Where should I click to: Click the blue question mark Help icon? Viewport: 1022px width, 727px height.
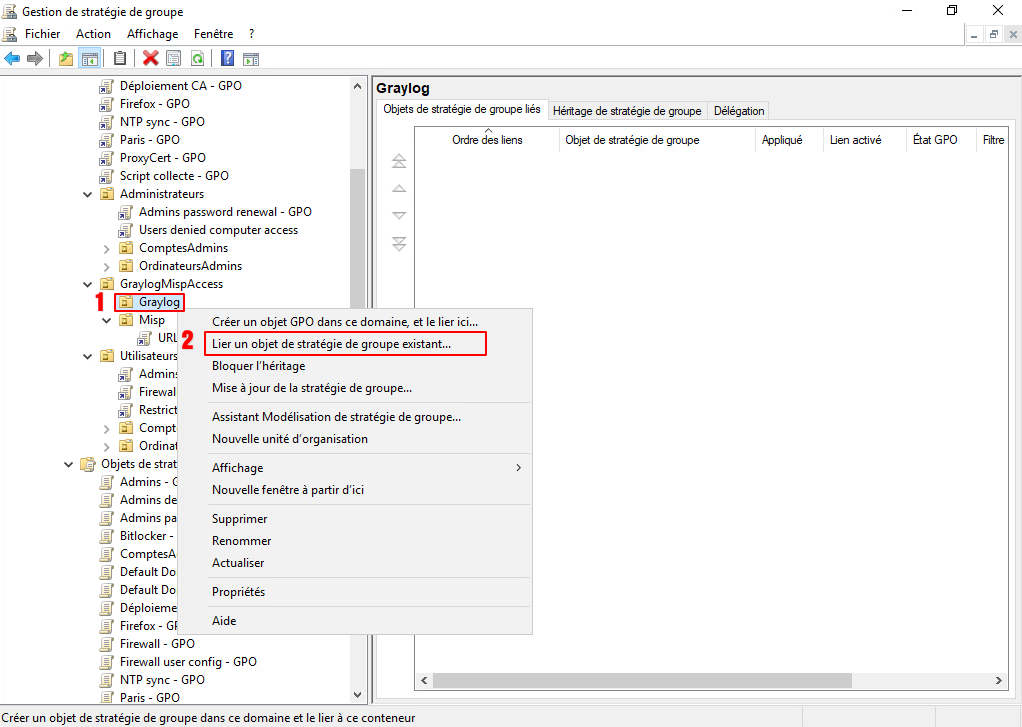(x=227, y=59)
